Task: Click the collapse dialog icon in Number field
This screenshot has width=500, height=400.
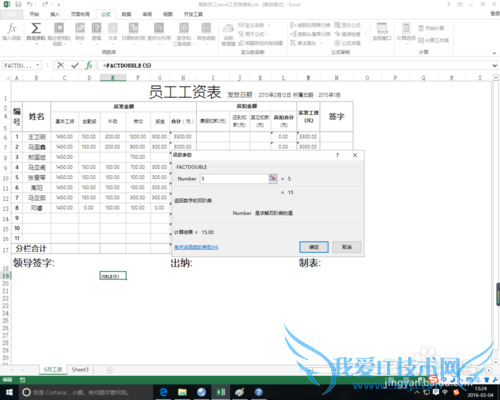Action: (x=273, y=178)
